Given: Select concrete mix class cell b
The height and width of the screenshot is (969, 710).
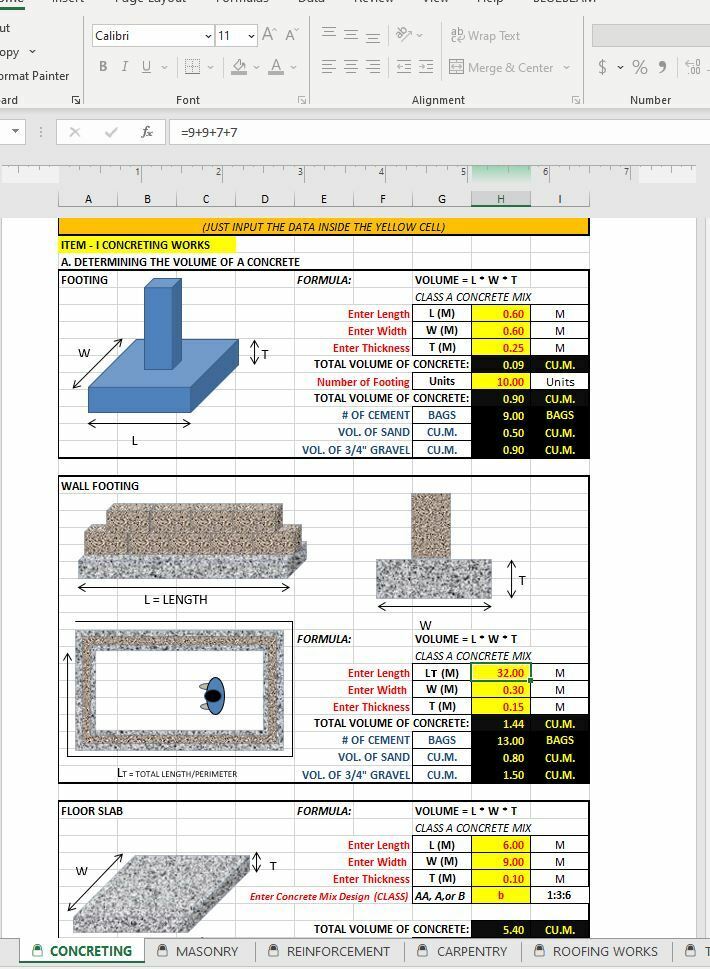Looking at the screenshot, I should pyautogui.click(x=501, y=895).
